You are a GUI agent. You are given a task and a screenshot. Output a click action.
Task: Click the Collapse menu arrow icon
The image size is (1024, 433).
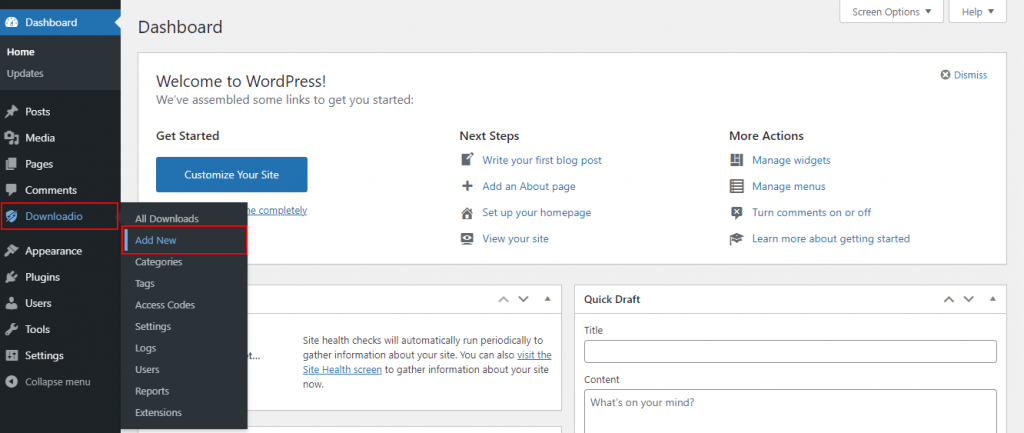[11, 381]
